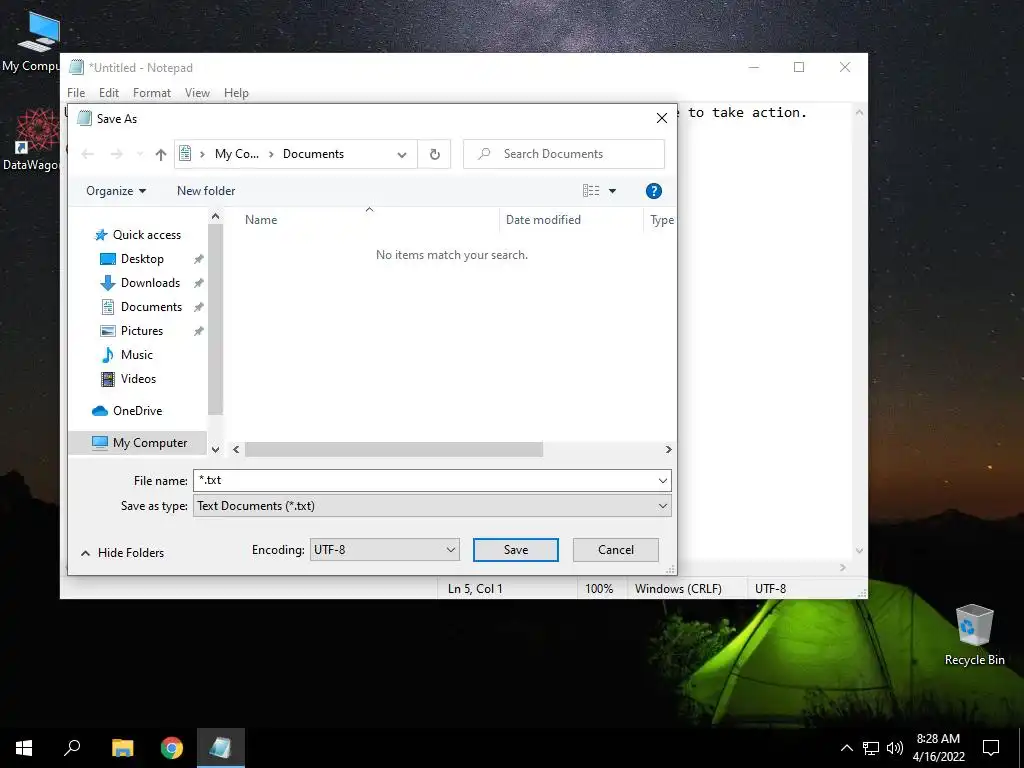Image resolution: width=1024 pixels, height=768 pixels.
Task: Refresh the Documents folder listing
Action: (434, 154)
